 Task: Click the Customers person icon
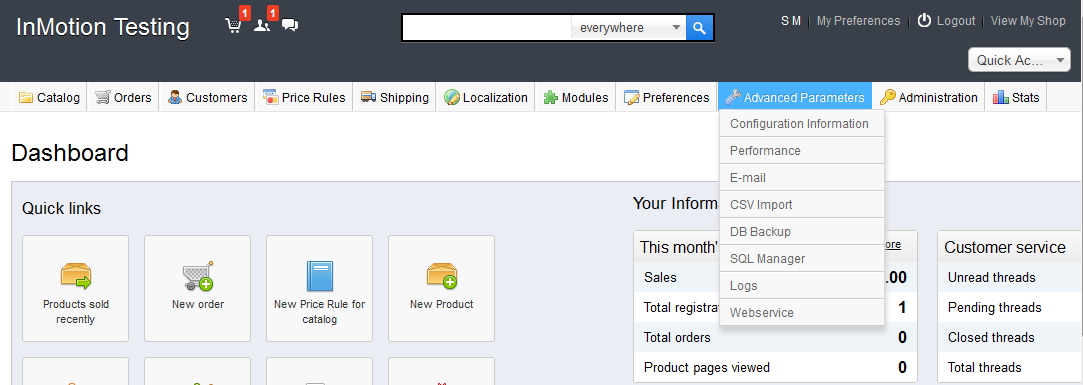pyautogui.click(x=175, y=97)
